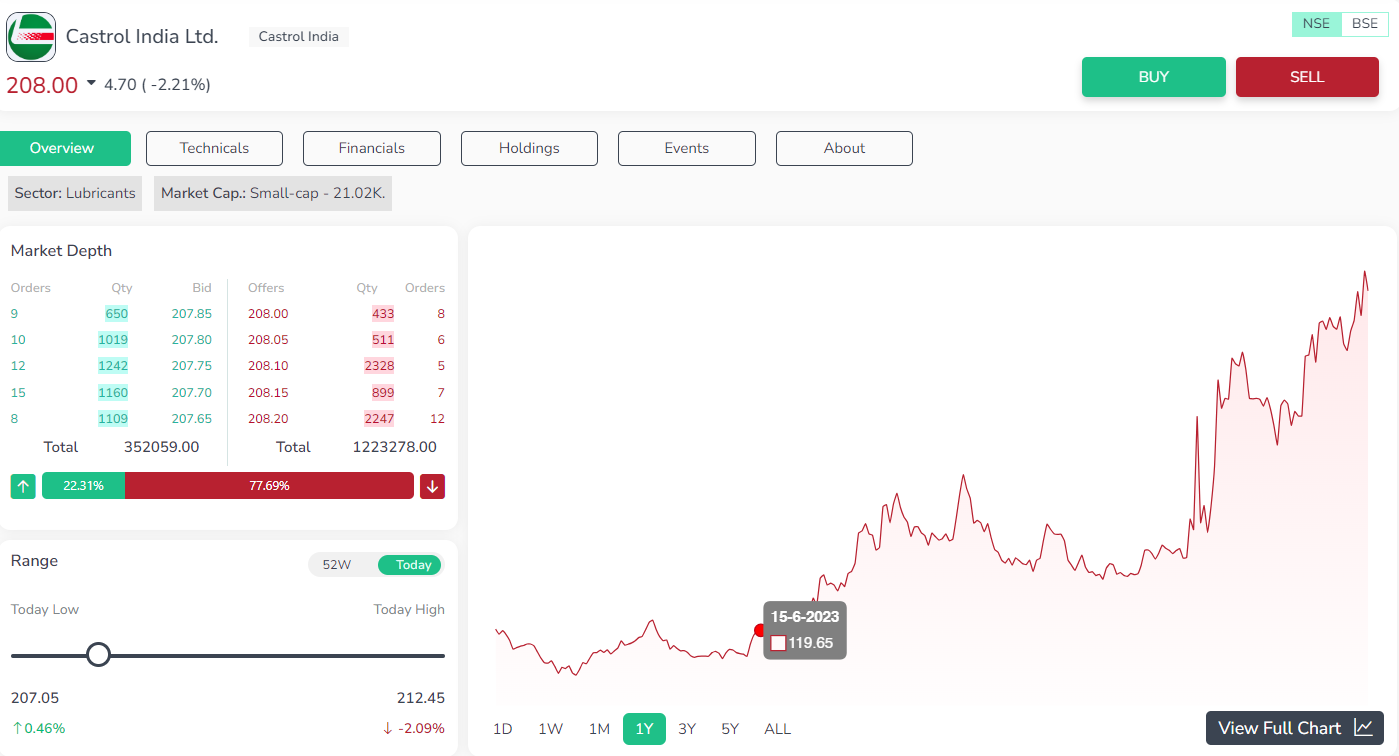
Task: Click the Sector: Lubricants tag
Action: [x=75, y=193]
